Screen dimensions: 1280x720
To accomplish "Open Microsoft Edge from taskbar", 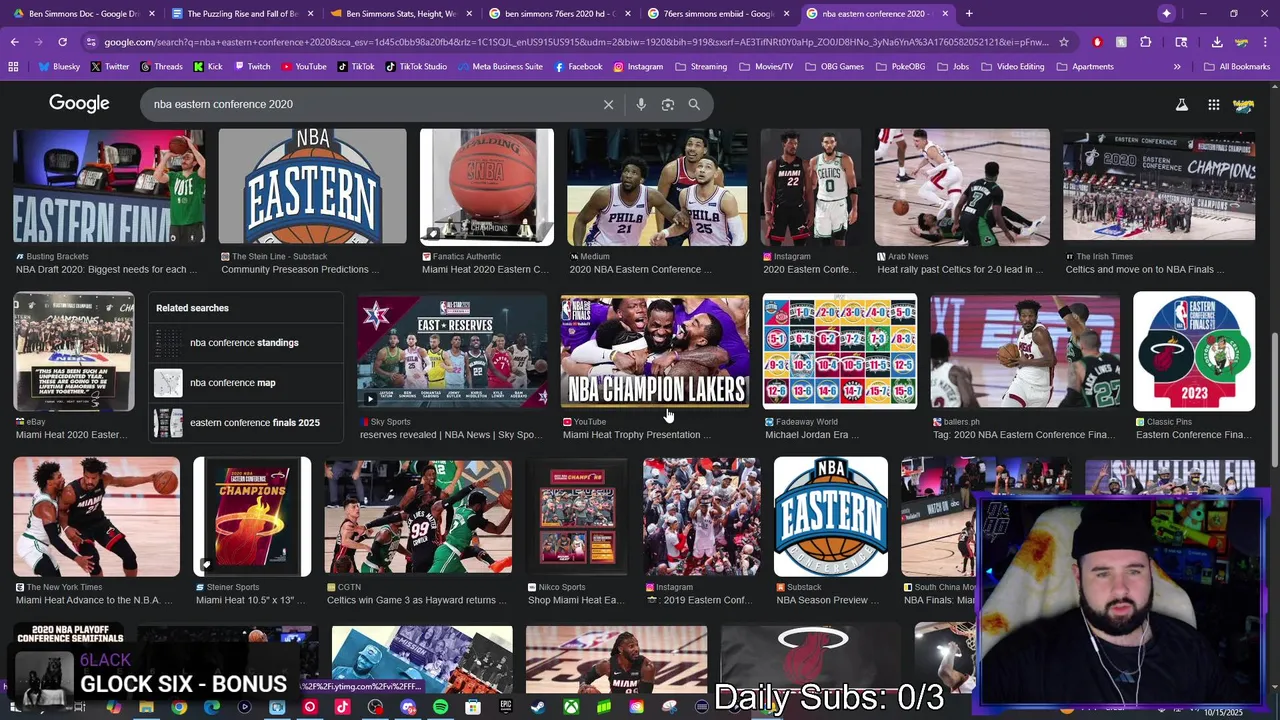I will click(x=212, y=707).
